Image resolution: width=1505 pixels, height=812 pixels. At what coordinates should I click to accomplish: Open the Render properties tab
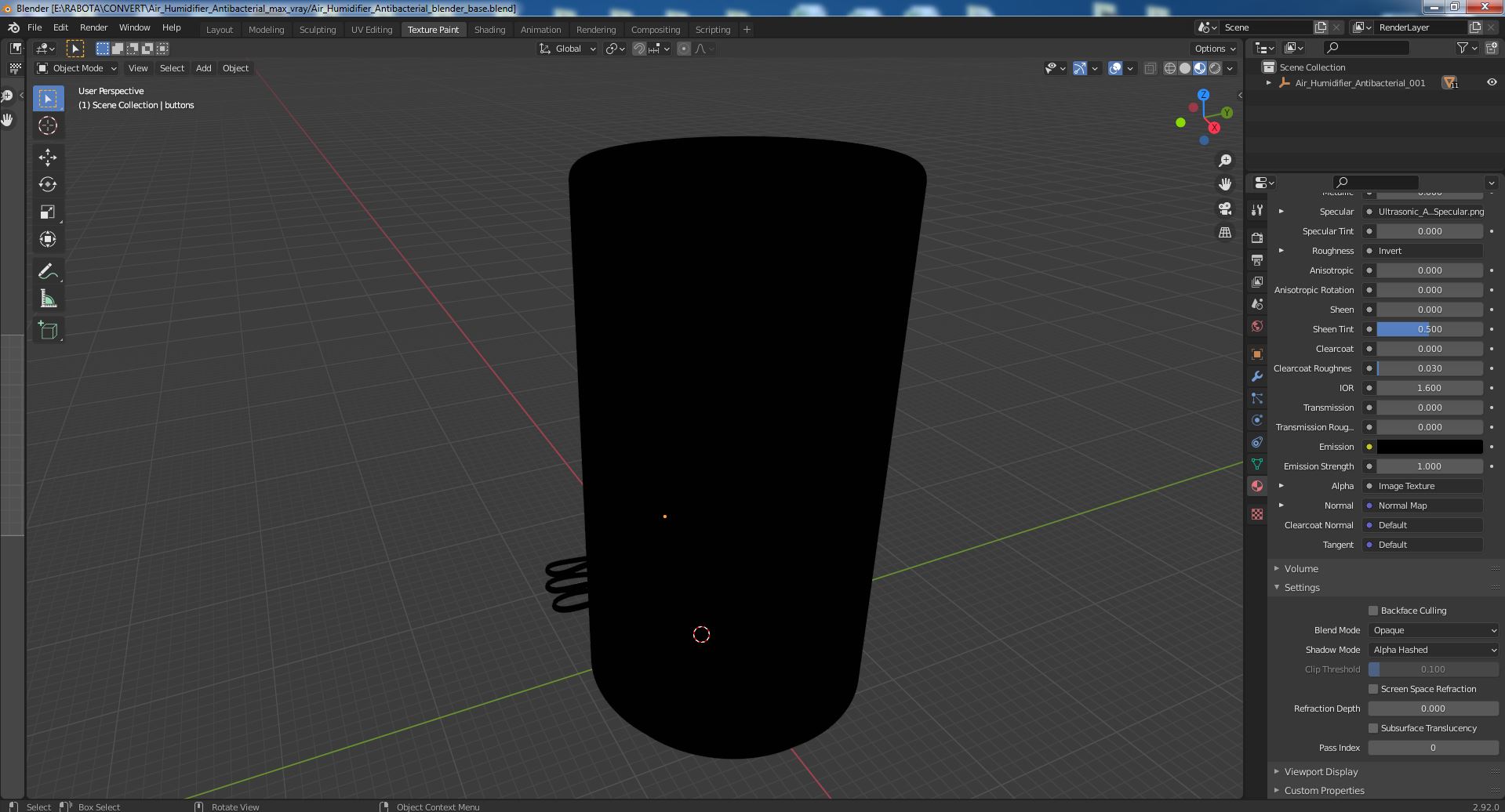[x=1257, y=237]
